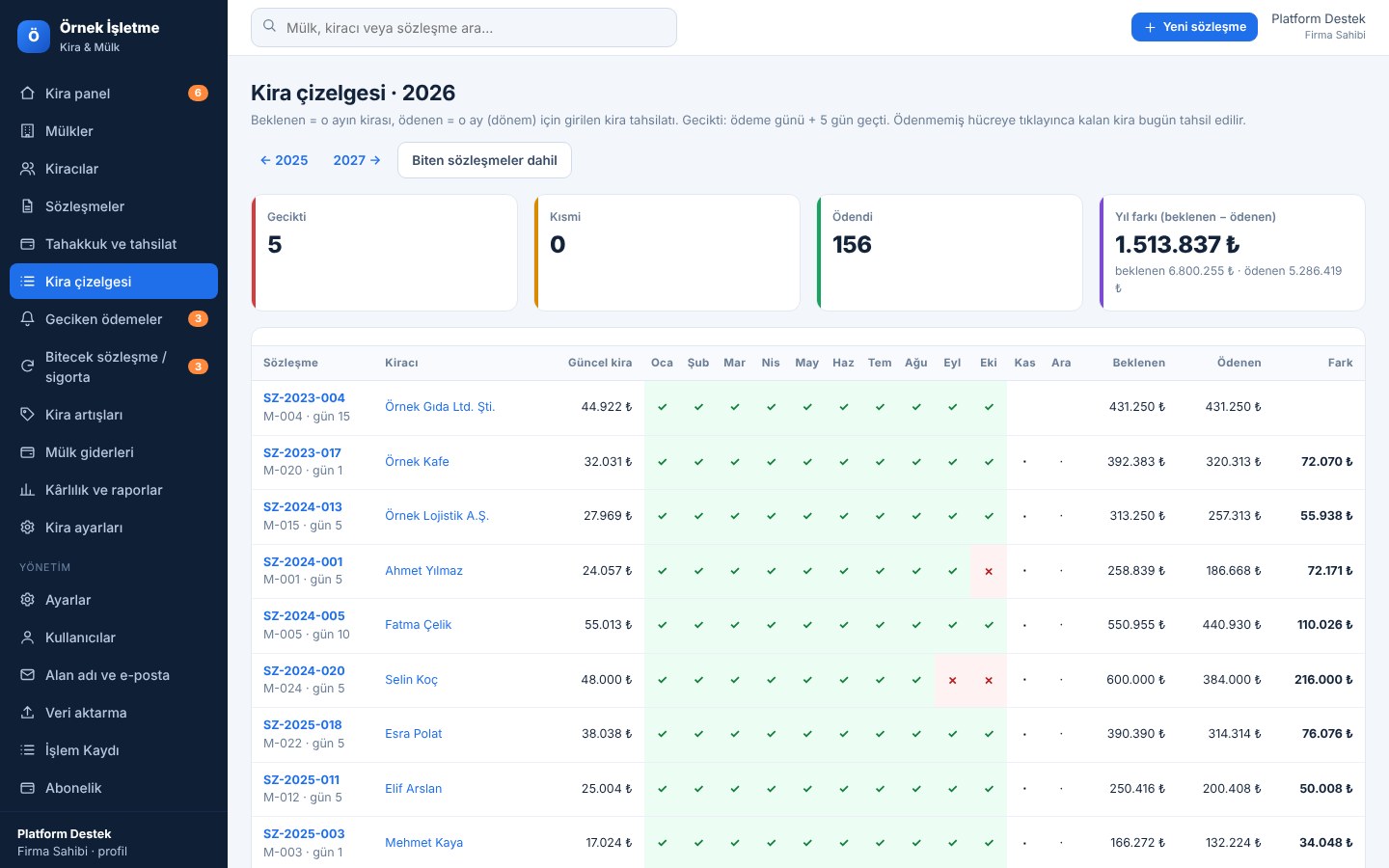Click Platform Destek account in top bar
Viewport: 1389px width, 868px height.
(1318, 26)
